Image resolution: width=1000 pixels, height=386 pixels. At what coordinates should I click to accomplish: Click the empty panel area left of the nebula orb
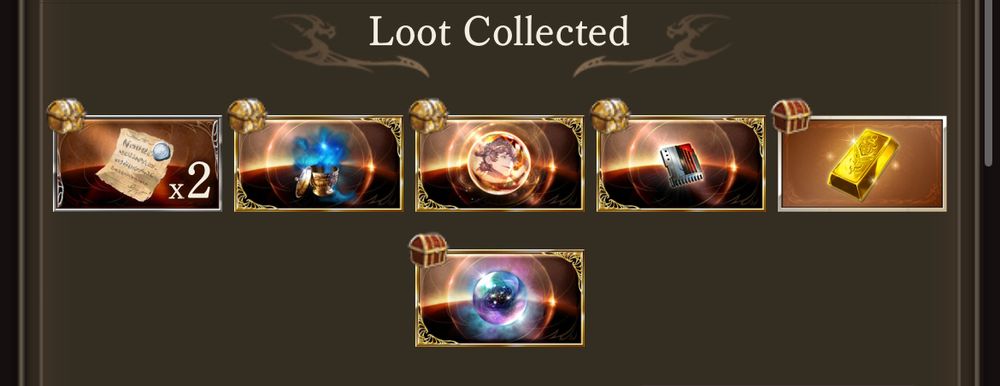coord(223,298)
